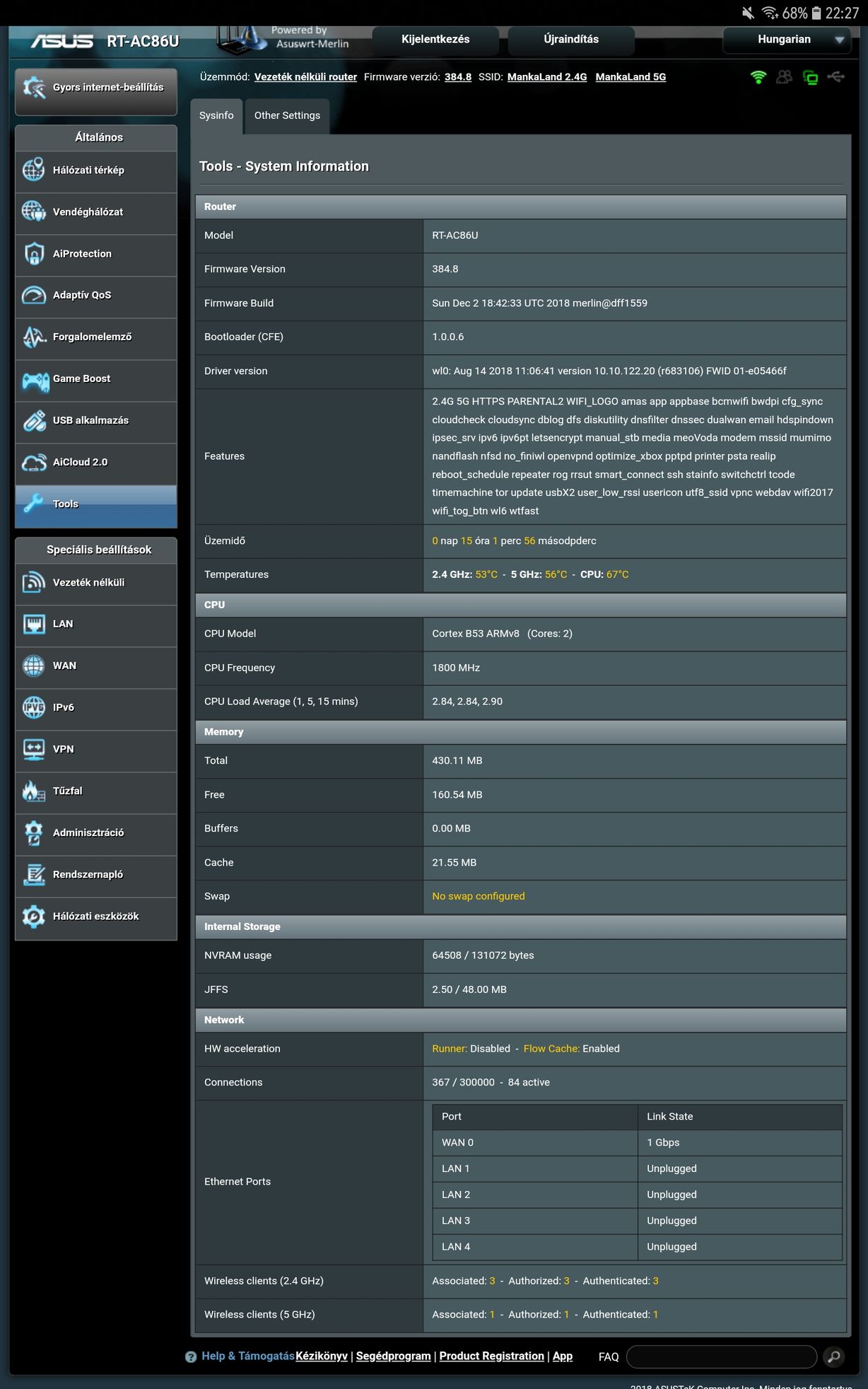Click the IPv6 icon
Screen dimensions: 868x1389
click(x=34, y=708)
